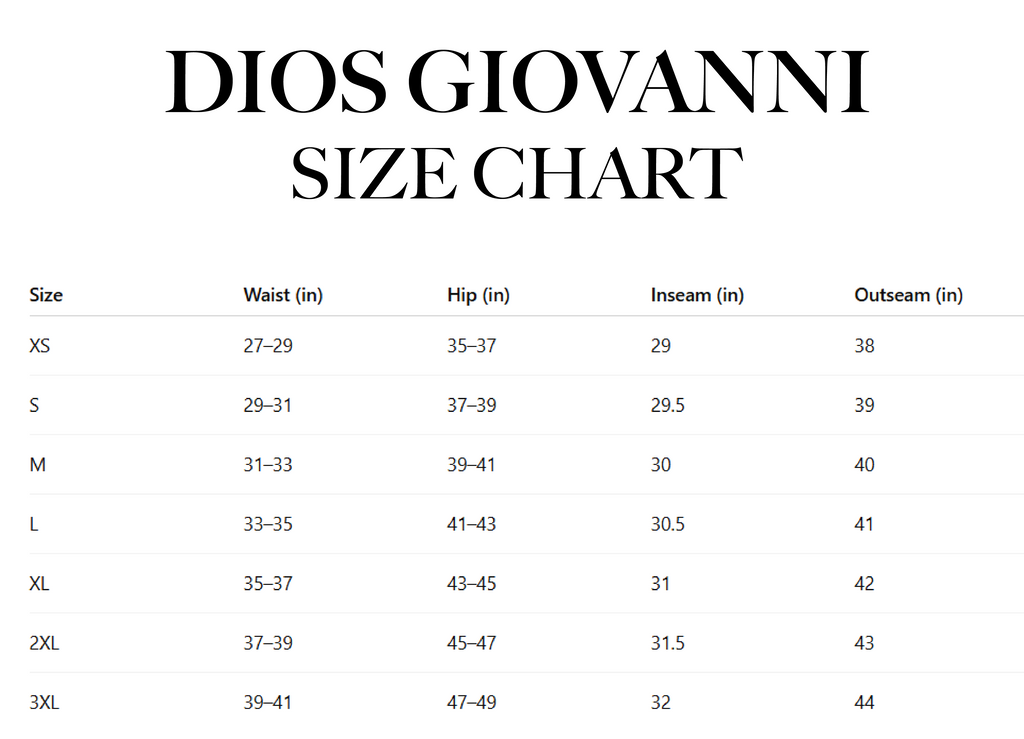Click outseam value 40 for M
The image size is (1024, 739).
point(864,465)
